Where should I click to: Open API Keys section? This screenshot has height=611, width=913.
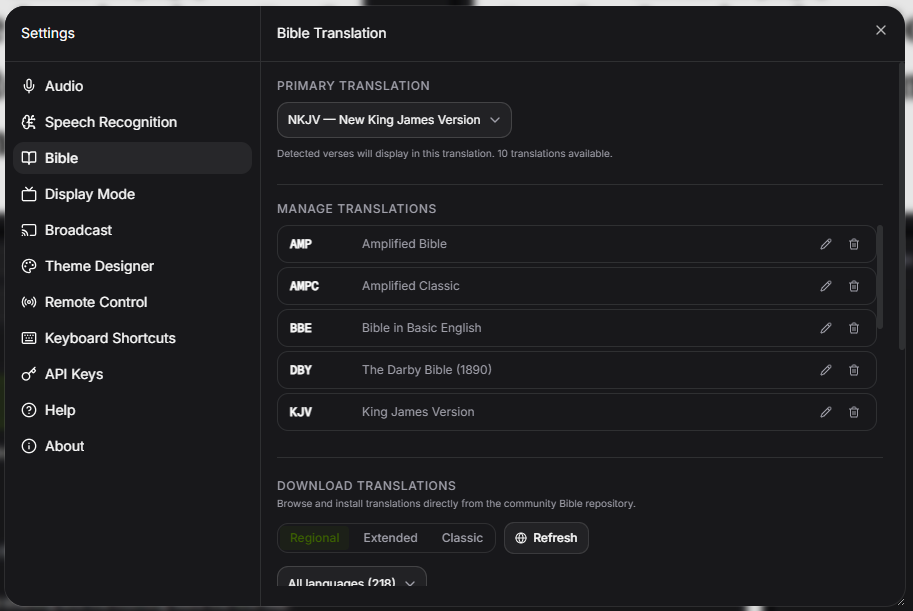132,375
